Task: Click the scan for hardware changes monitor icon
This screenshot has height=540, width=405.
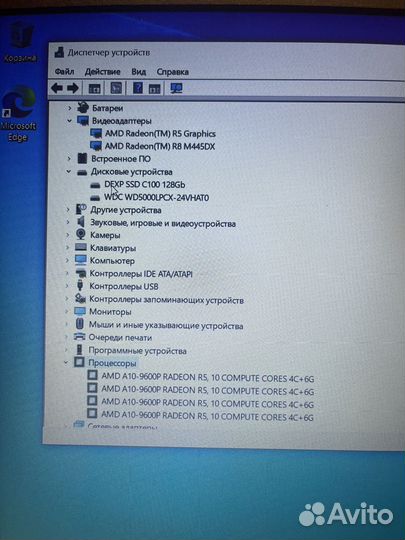Action: coord(176,89)
